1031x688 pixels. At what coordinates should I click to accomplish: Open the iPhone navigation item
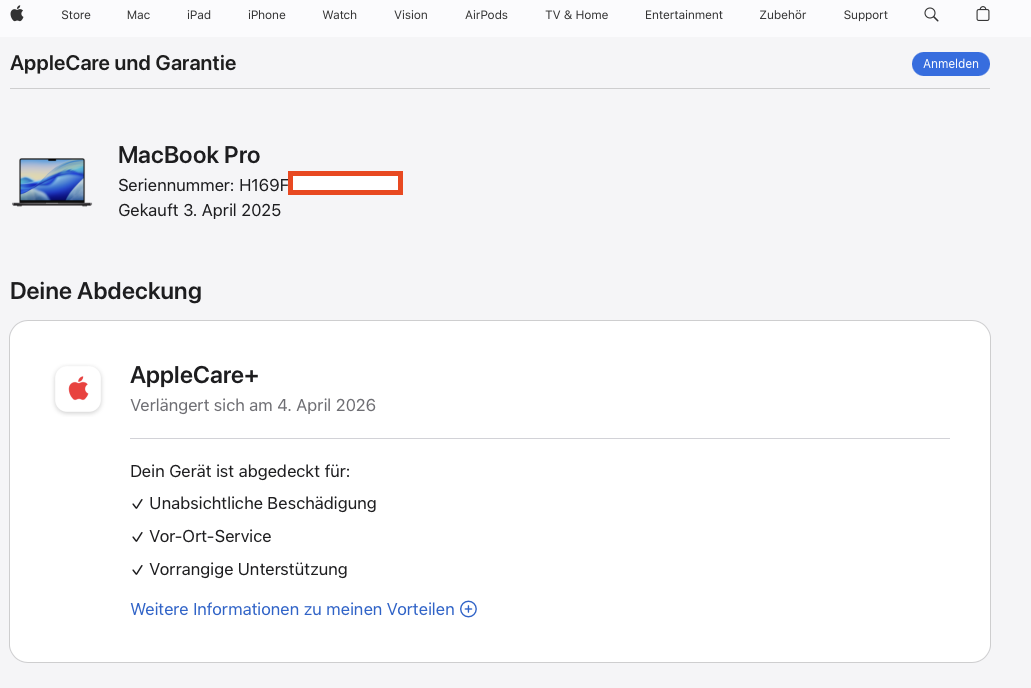coord(267,15)
